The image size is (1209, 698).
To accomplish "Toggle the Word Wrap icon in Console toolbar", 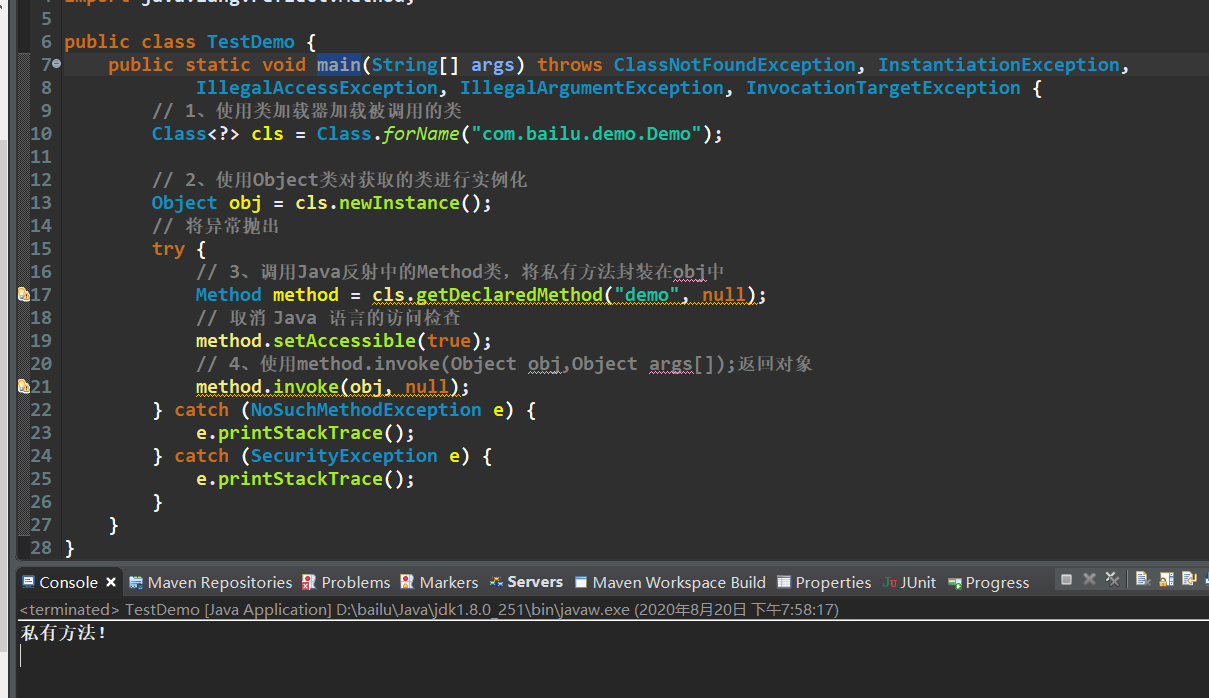I will tap(1189, 579).
